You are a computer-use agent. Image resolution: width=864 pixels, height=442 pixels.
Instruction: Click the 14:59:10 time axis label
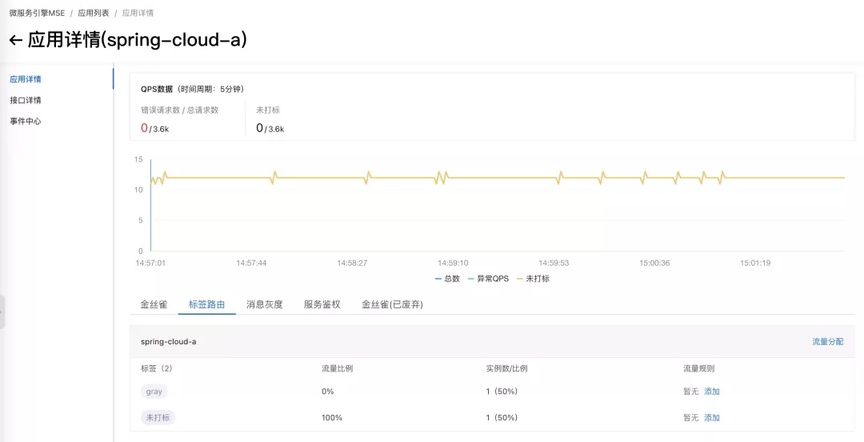[x=453, y=263]
